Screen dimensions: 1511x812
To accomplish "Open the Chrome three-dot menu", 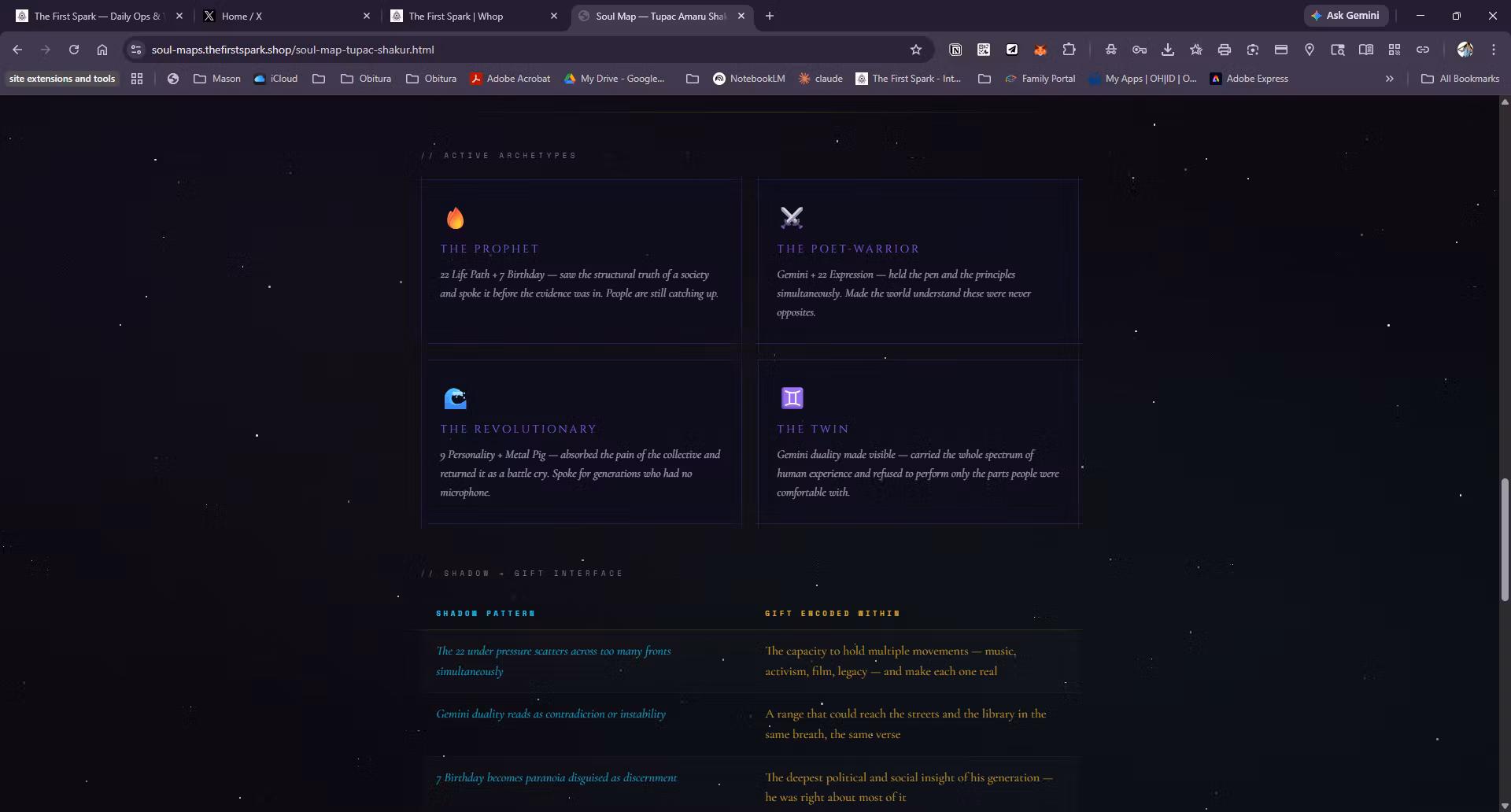I will point(1494,50).
